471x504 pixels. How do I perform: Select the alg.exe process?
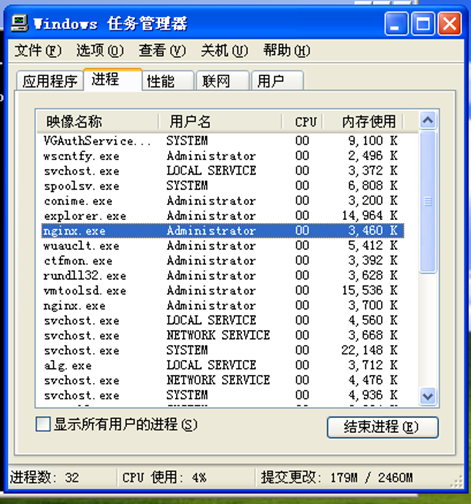tap(223, 365)
